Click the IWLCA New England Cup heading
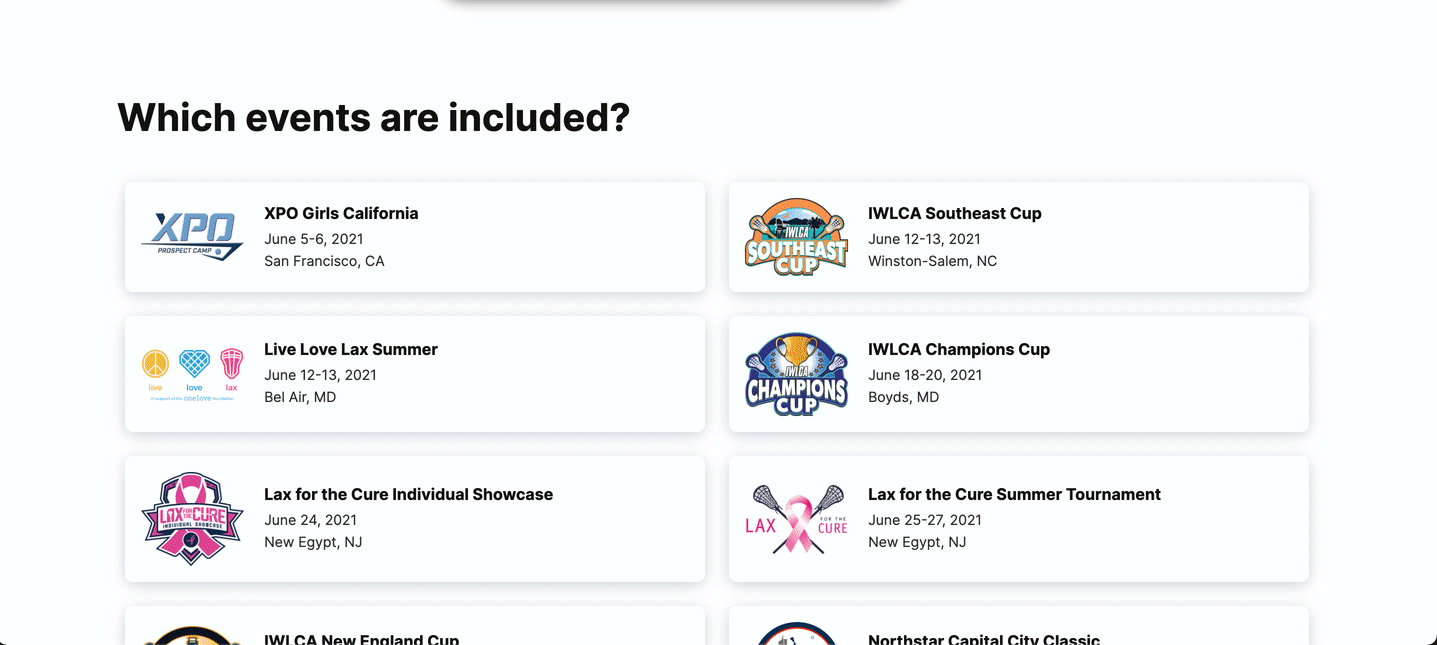 click(x=361, y=639)
